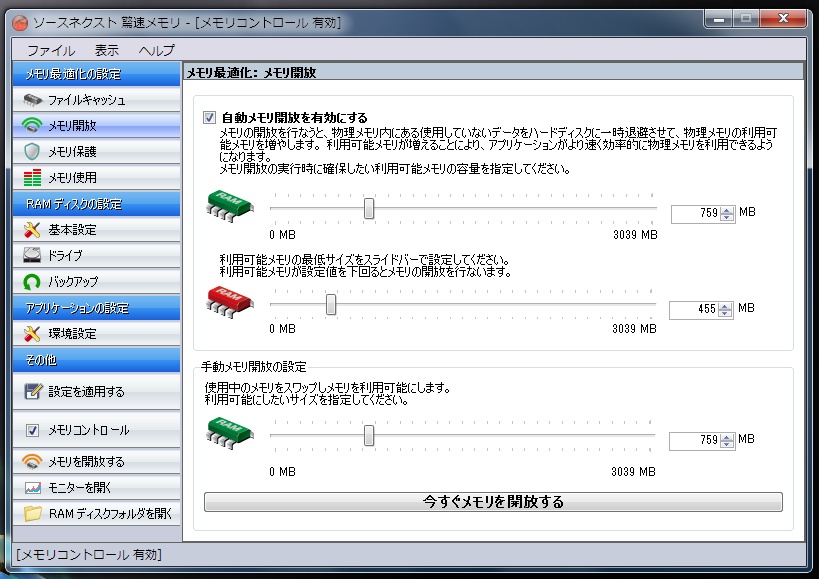Click the auto release 759 value field

[x=696, y=214]
